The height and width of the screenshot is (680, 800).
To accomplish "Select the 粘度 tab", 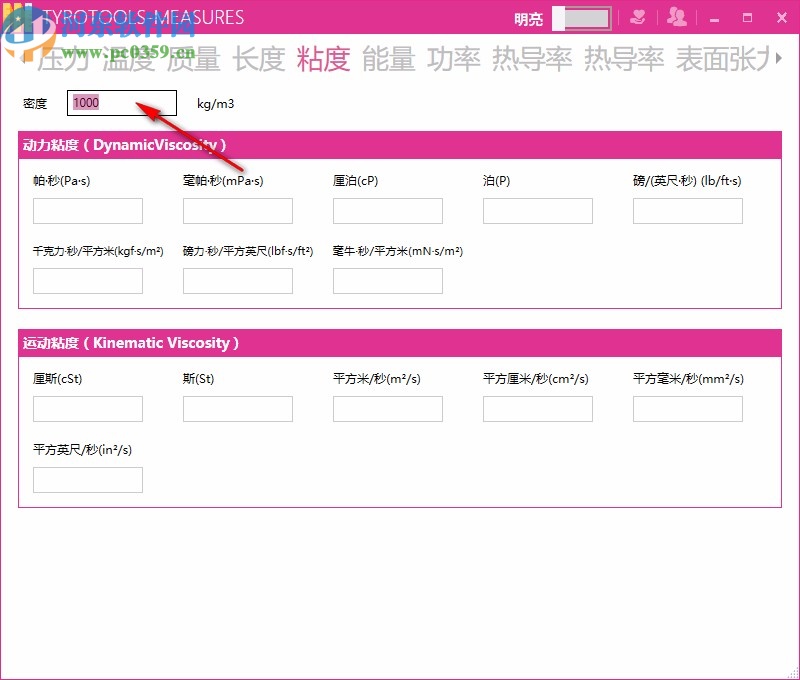I will tap(323, 59).
